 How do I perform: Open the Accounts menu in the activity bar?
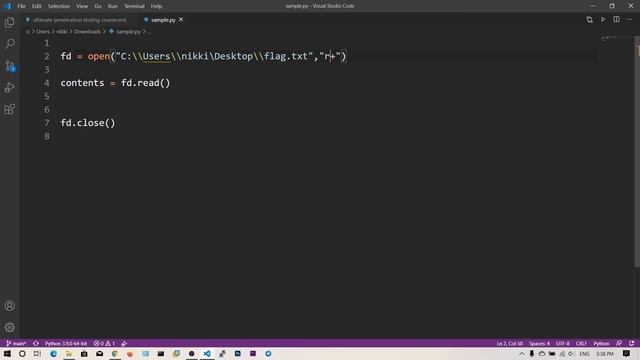pyautogui.click(x=10, y=306)
